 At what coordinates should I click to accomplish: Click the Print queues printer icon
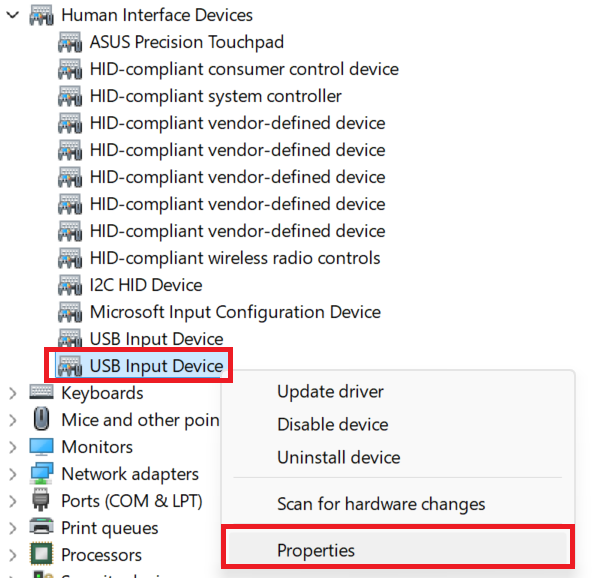[x=41, y=527]
